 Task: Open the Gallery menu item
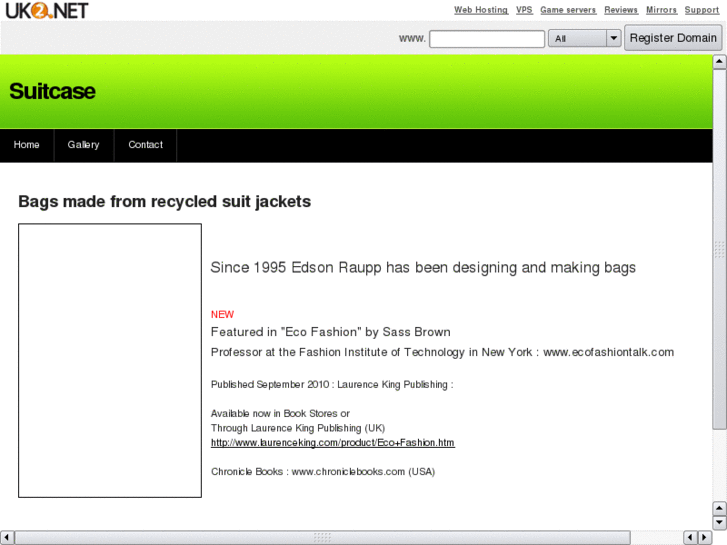(83, 145)
